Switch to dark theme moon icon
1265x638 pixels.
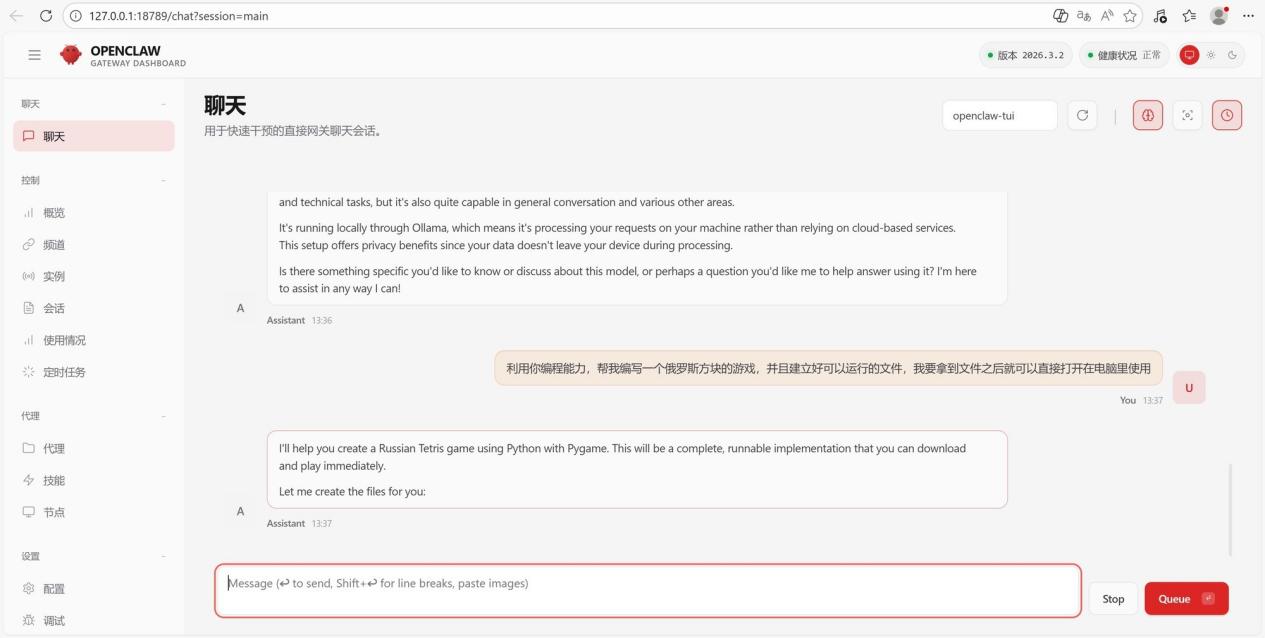click(x=1231, y=55)
